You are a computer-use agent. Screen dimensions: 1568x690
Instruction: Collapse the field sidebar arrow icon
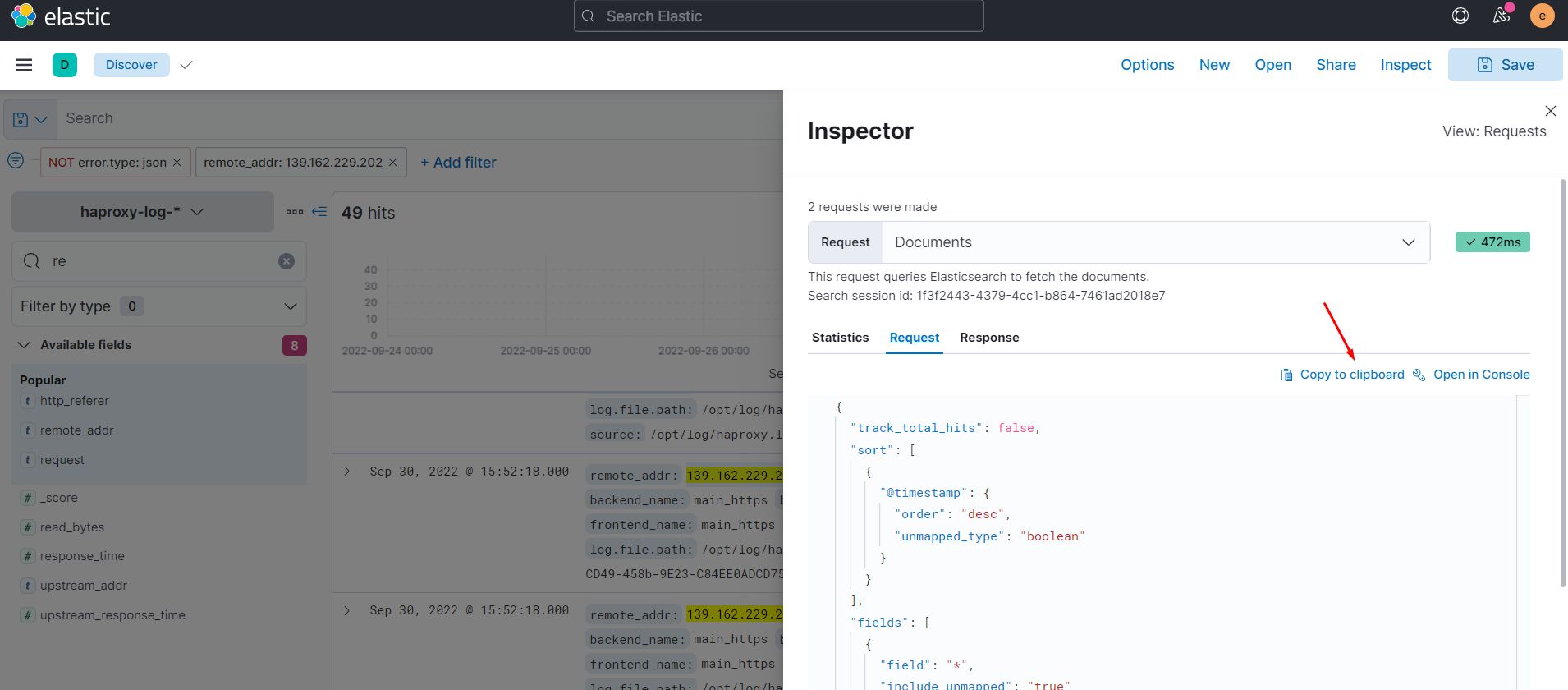tap(319, 212)
